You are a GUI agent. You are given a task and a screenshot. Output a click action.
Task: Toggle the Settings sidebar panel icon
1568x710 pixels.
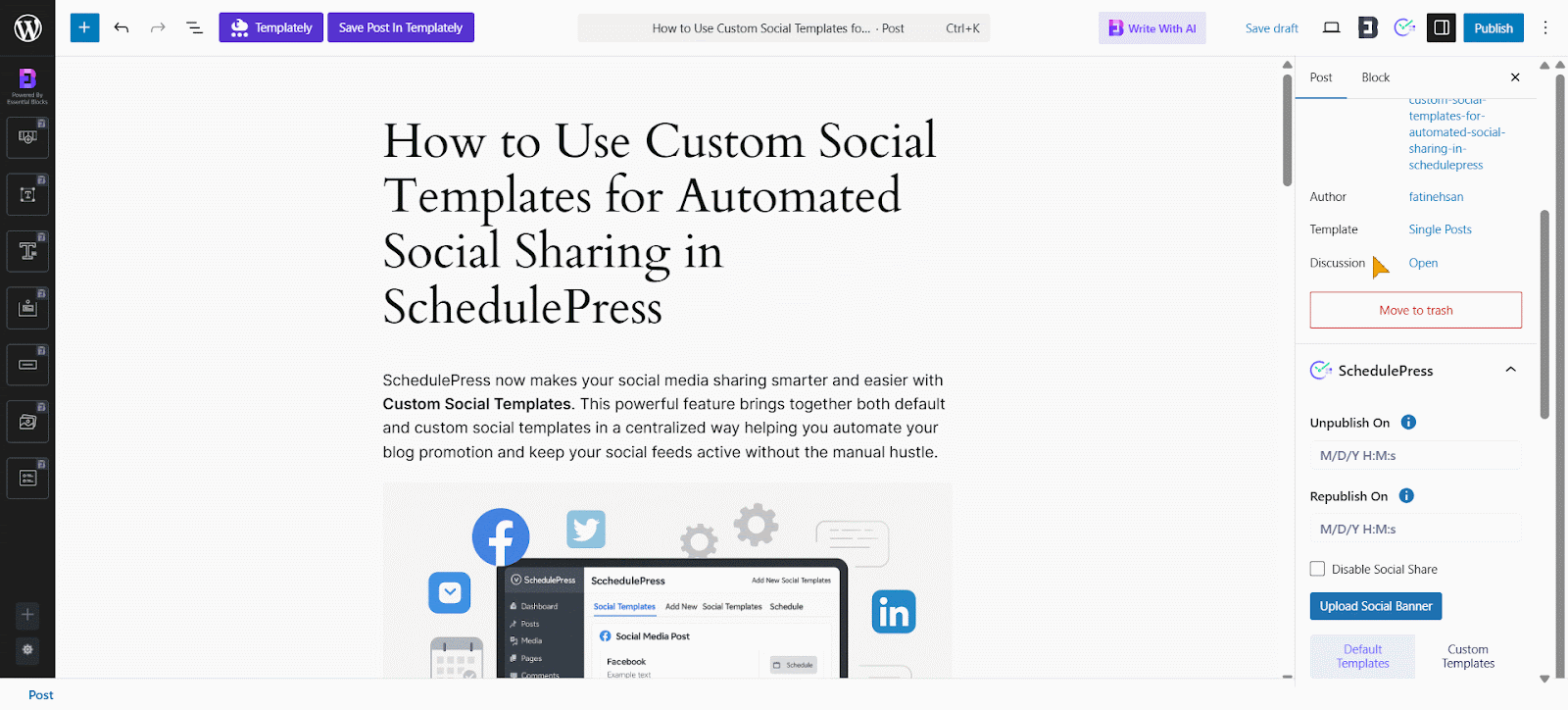(1442, 27)
